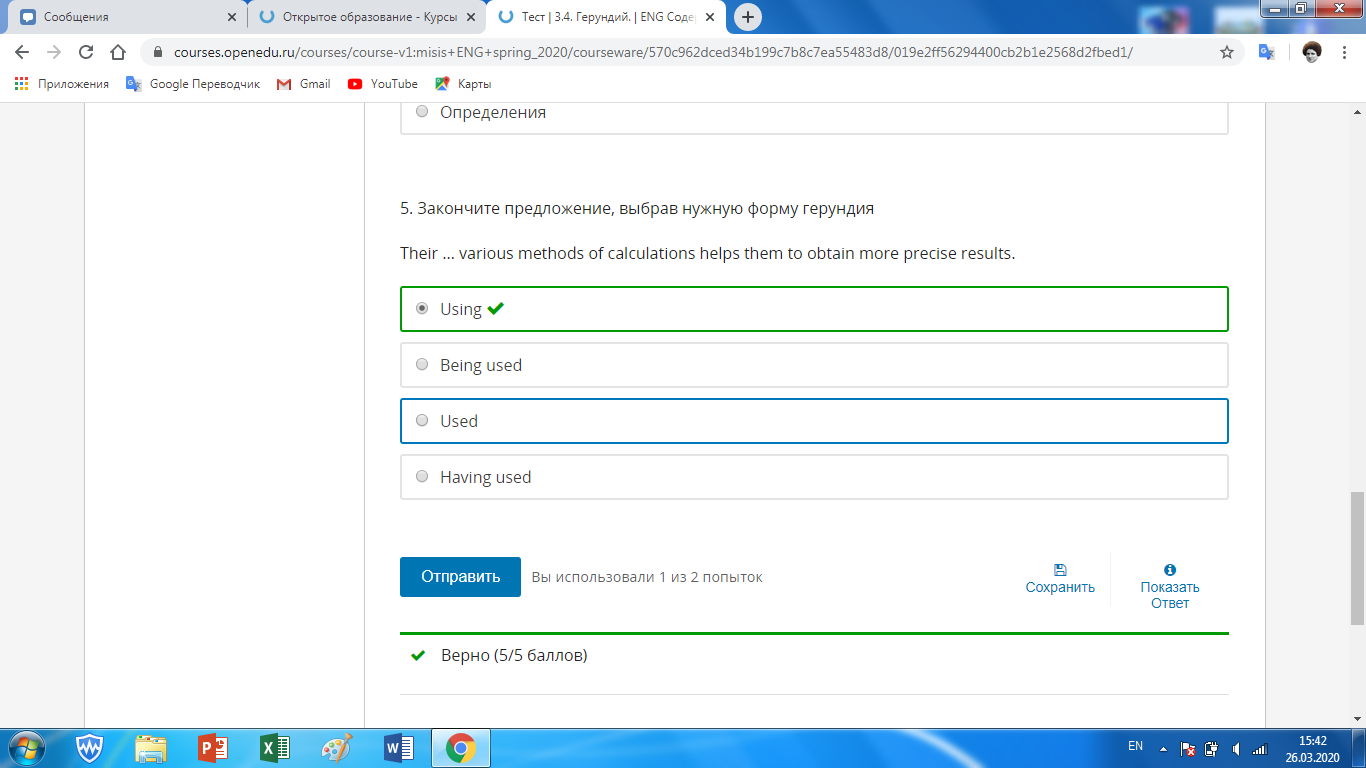The height and width of the screenshot is (768, 1366).
Task: Click the address bar URL
Action: 652,53
